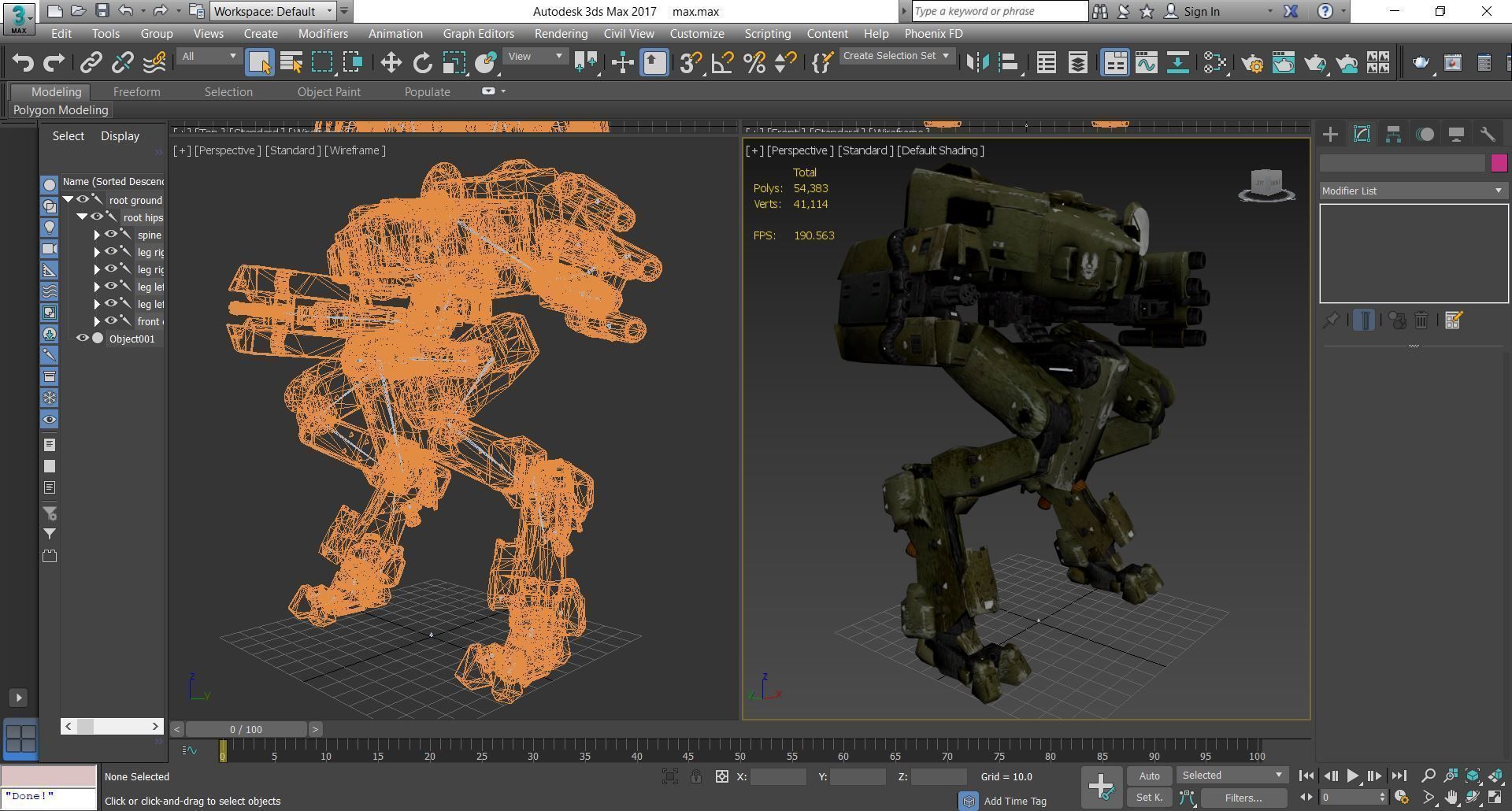Toggle Window/Crossing selection mode

354,63
